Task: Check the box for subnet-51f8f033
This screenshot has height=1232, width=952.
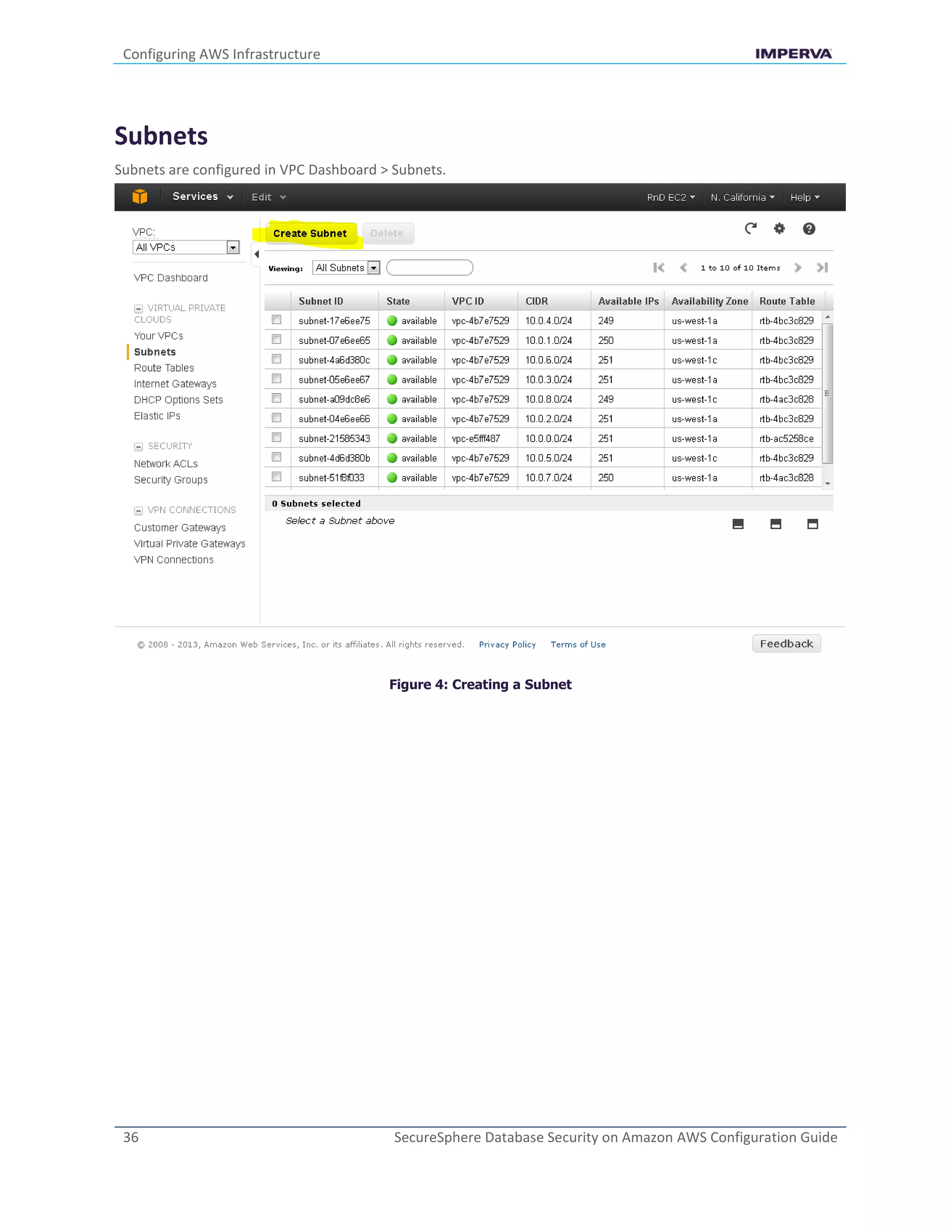Action: coord(277,477)
